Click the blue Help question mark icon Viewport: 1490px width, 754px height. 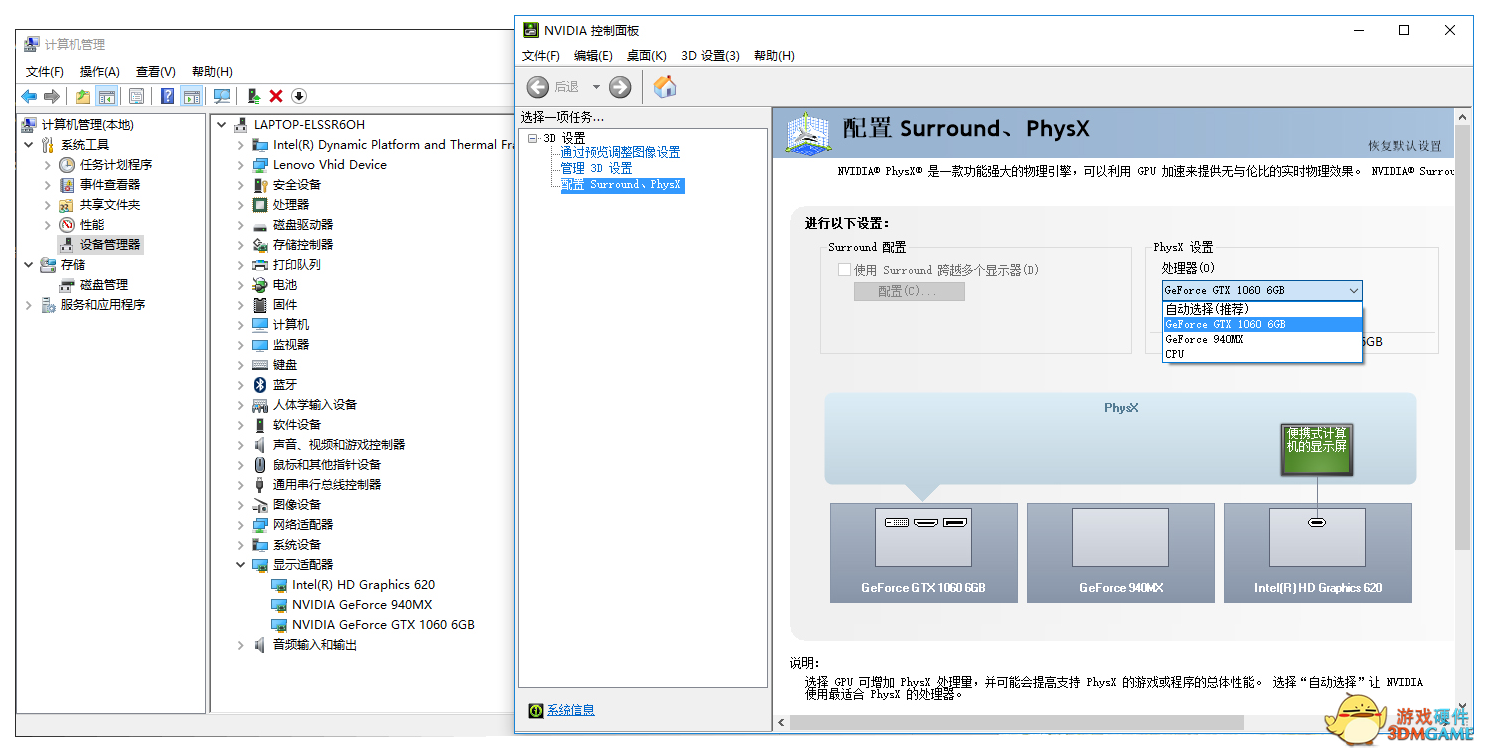[167, 96]
